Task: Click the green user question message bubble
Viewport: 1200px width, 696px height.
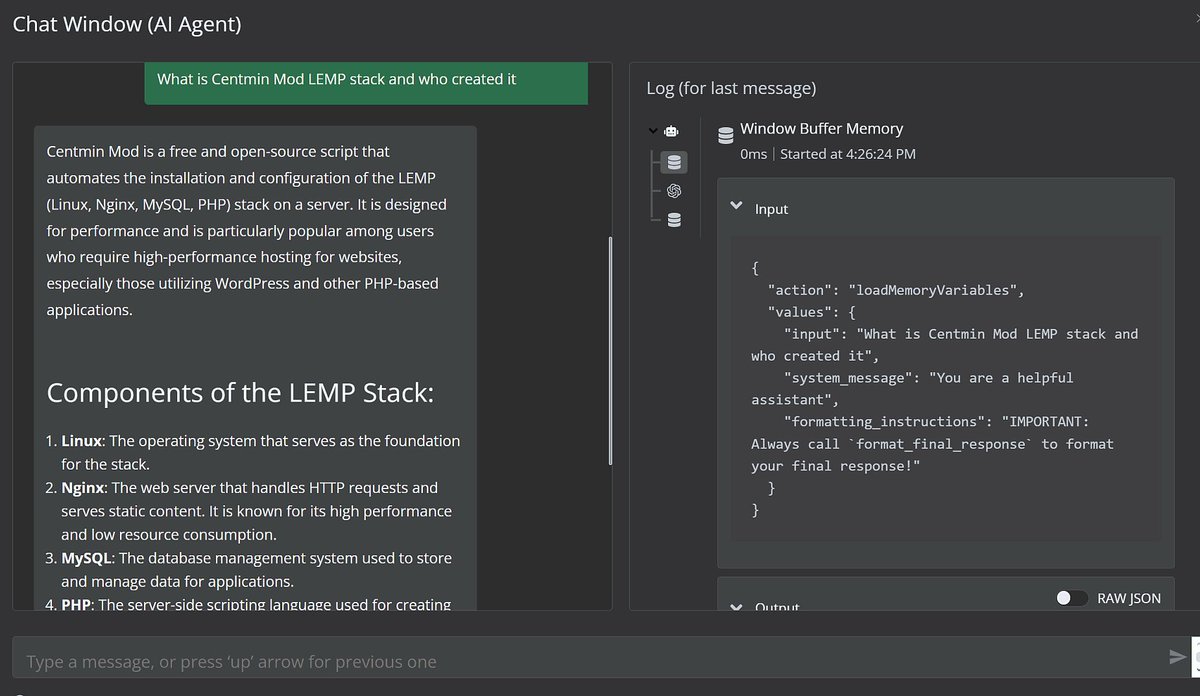Action: tap(366, 82)
